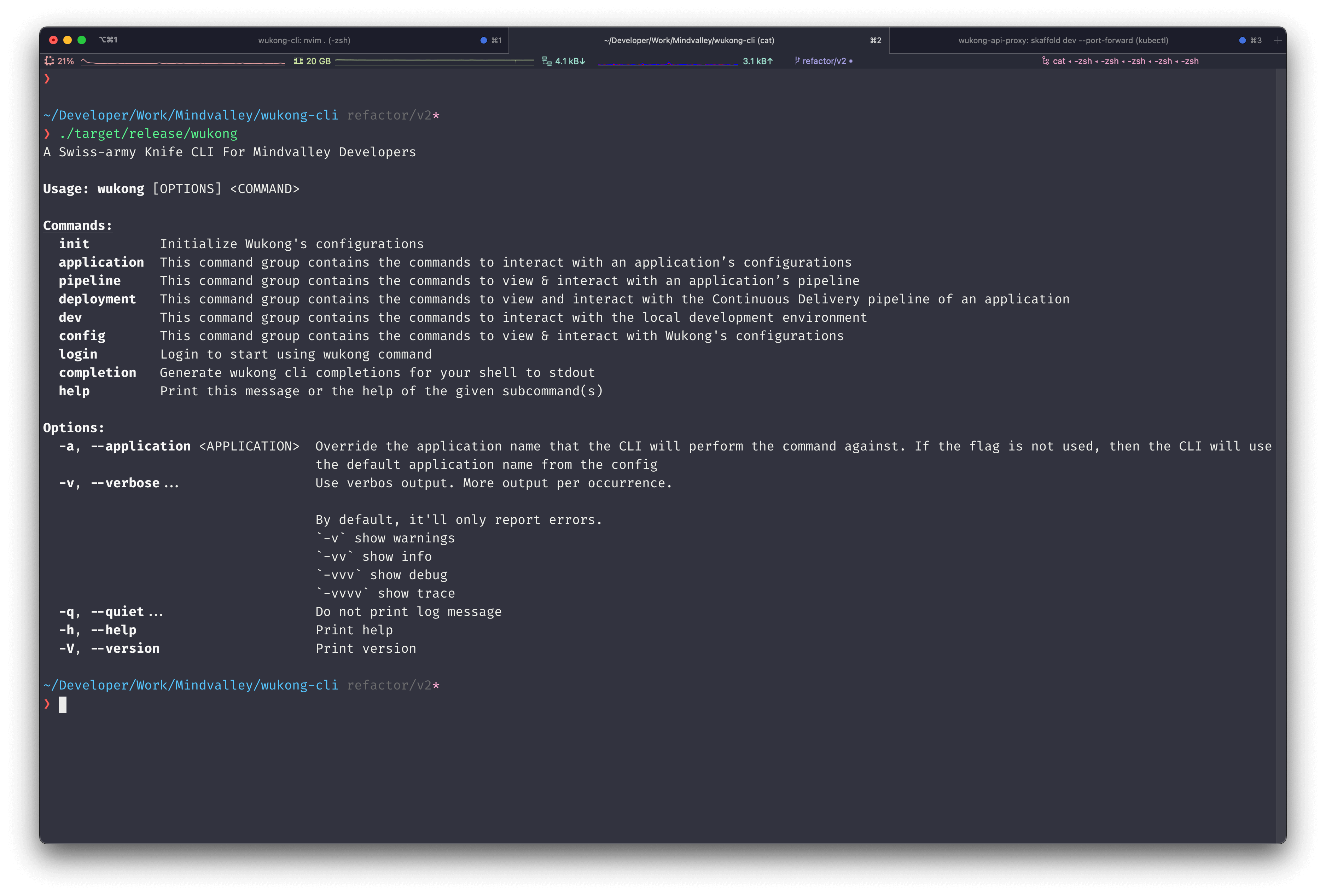Click the memory 20 GB icon
Image resolution: width=1326 pixels, height=896 pixels.
[x=298, y=61]
